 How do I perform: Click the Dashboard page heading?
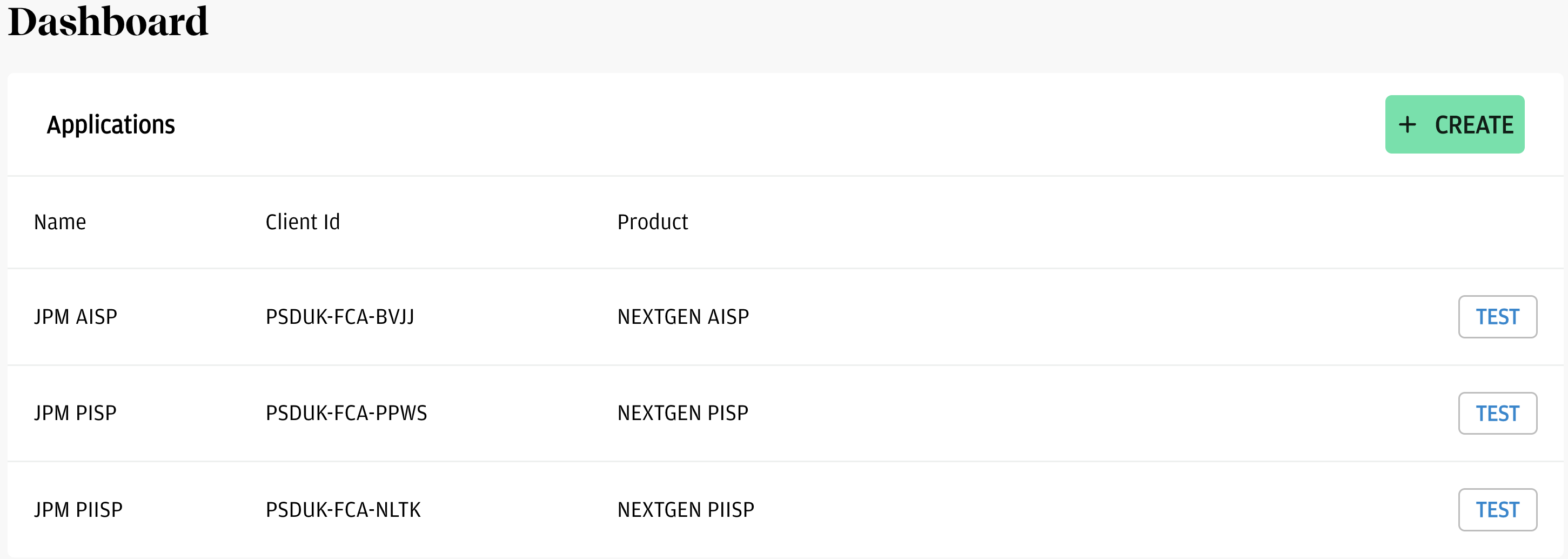click(x=109, y=22)
